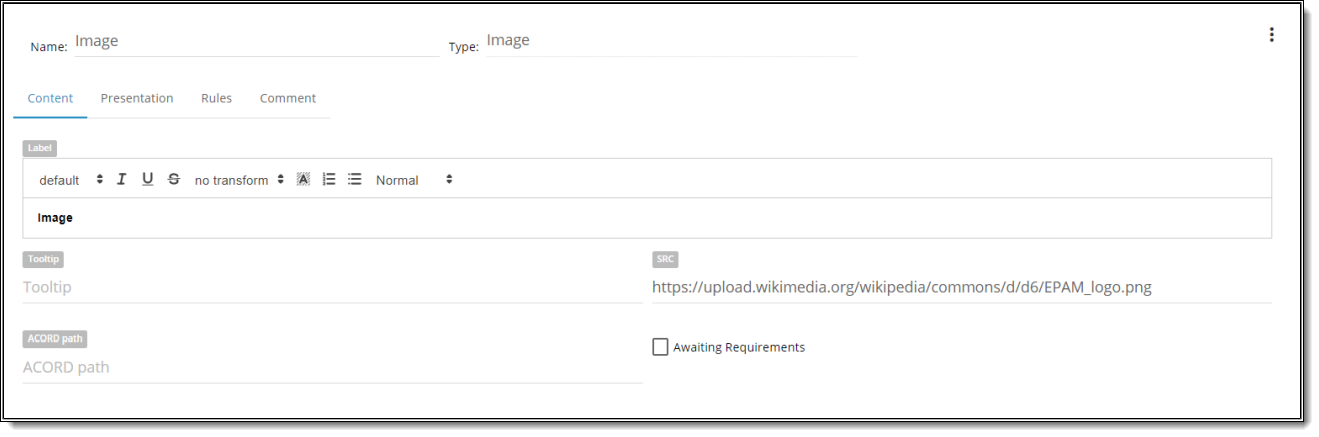Focus the Tooltip text field
Viewport: 1319px width, 437px height.
[x=332, y=287]
